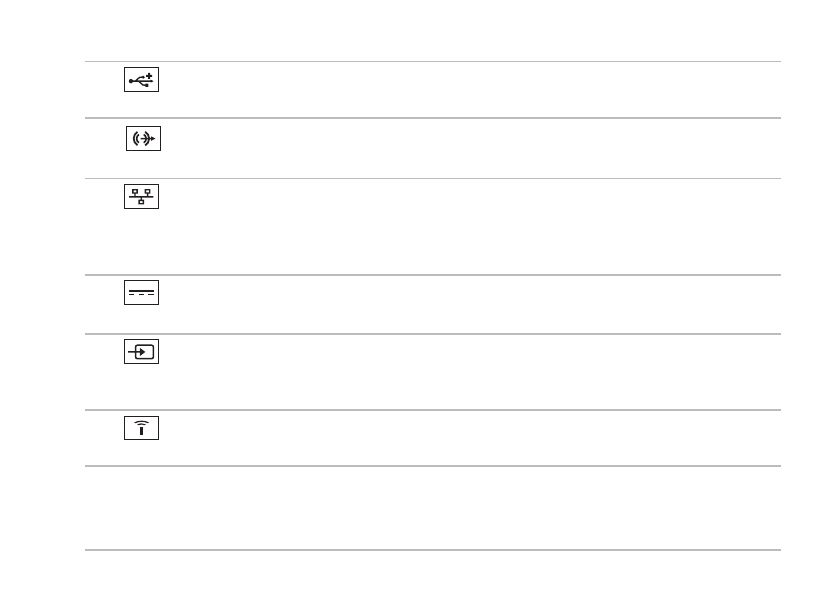Click the empty cell beside the audio icon
This screenshot has width=839, height=595.
pyautogui.click(x=471, y=148)
